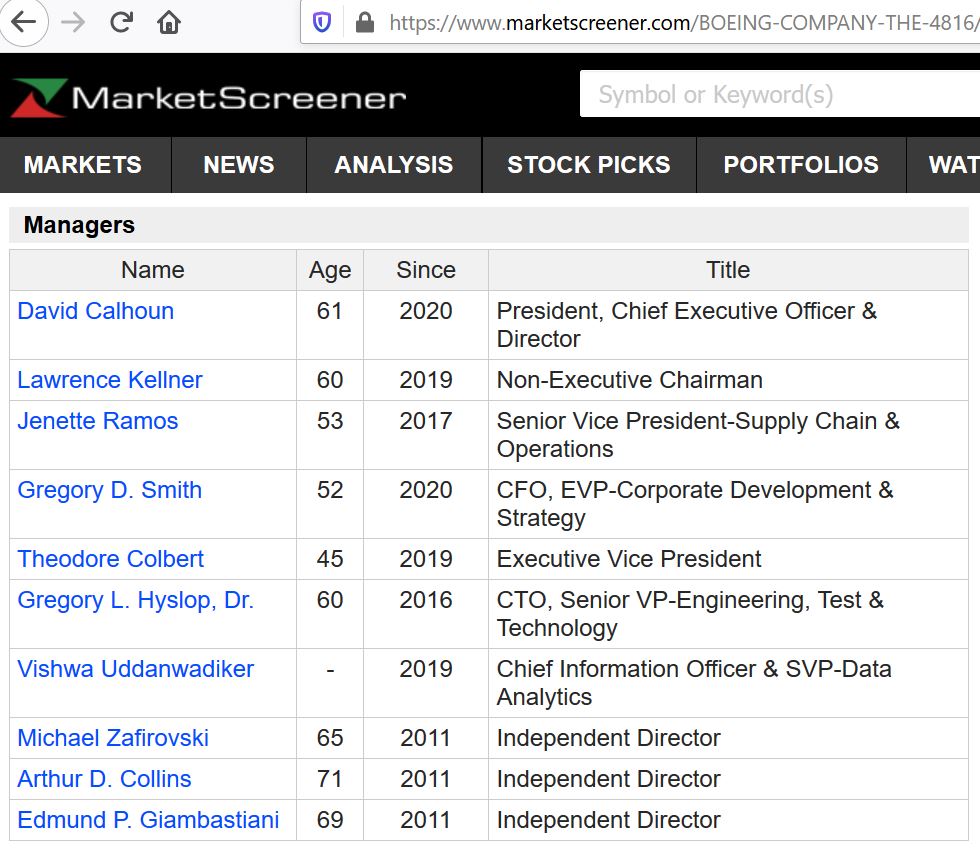Click the Symbol or Keyword search field

tap(780, 95)
